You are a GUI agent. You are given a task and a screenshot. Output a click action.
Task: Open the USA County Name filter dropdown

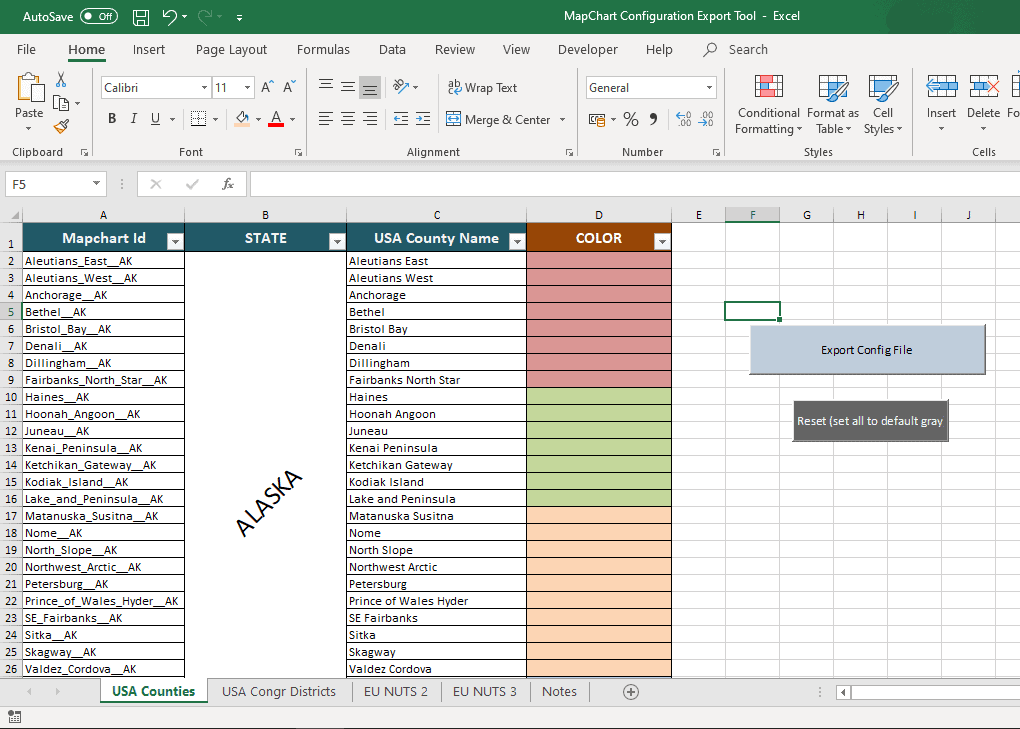(517, 242)
